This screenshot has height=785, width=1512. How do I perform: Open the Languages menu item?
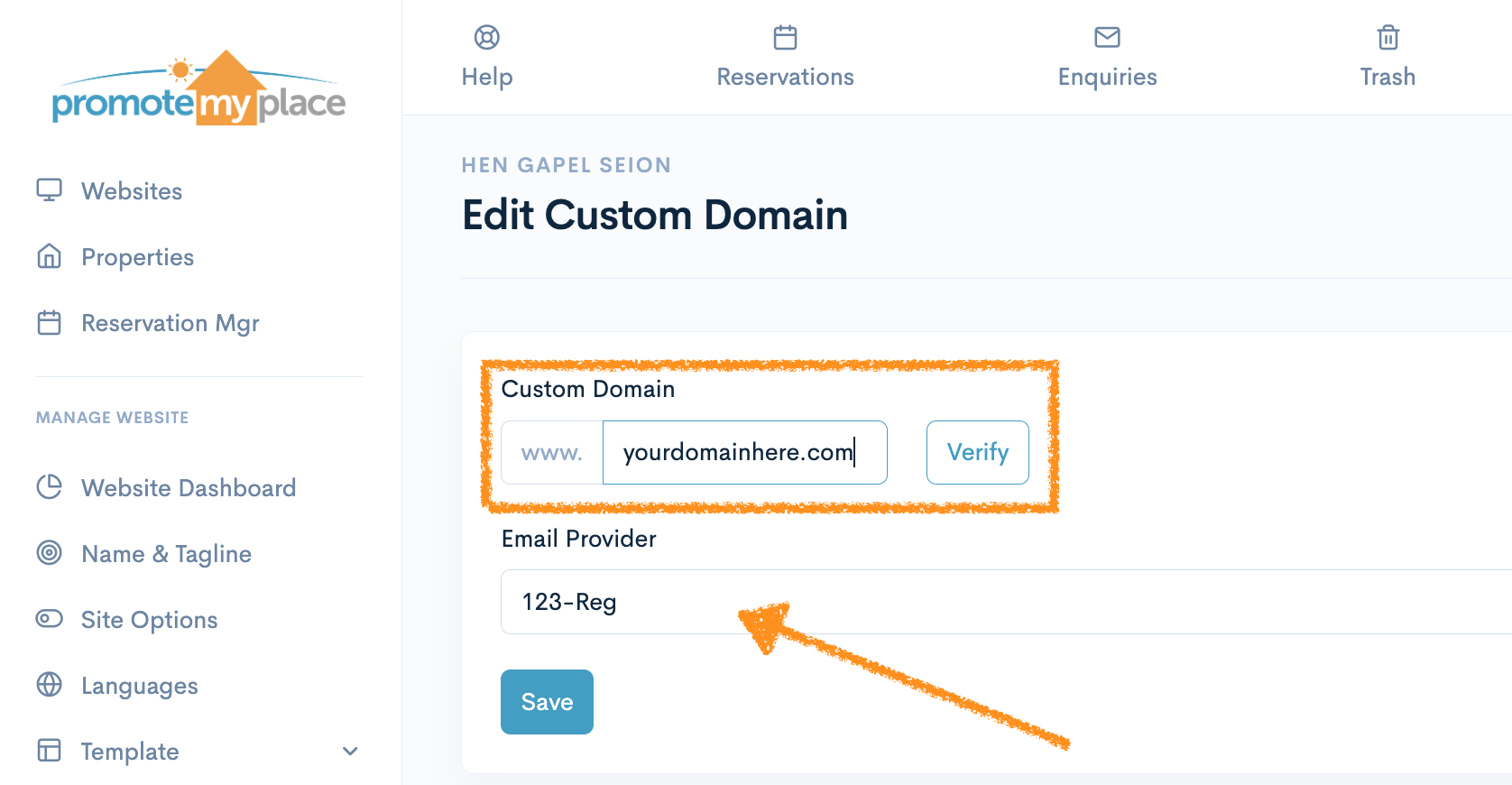(140, 686)
